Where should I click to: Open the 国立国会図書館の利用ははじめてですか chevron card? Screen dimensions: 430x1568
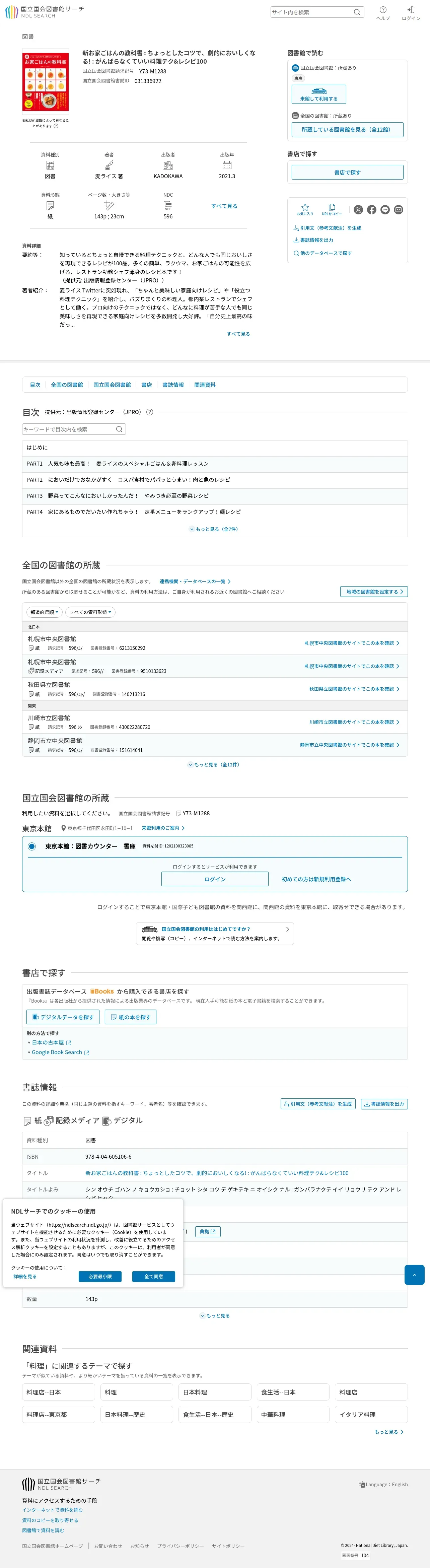pos(215,933)
